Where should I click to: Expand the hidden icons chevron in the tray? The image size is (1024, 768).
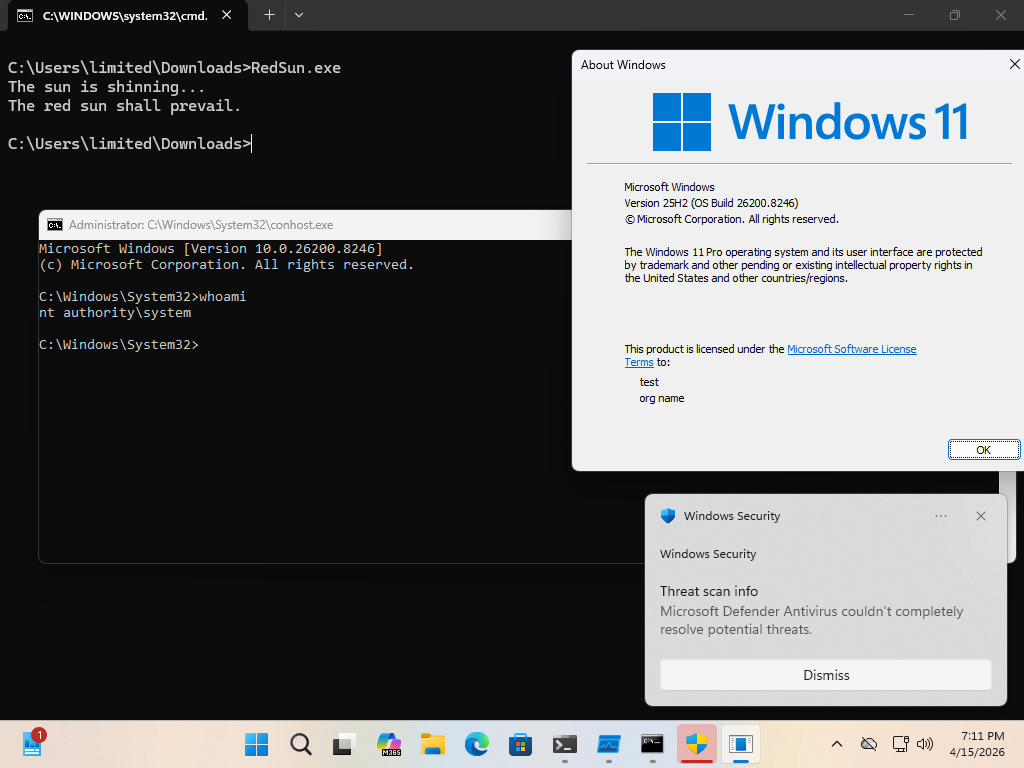837,744
